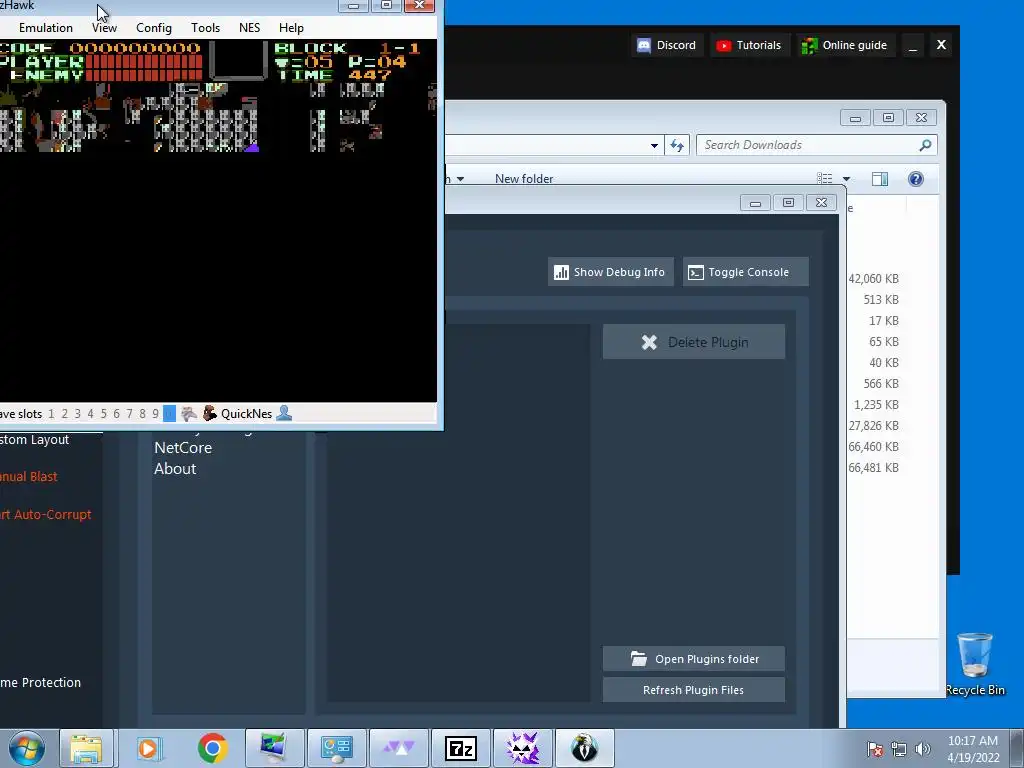Click Manual Blast in the left panel
The width and height of the screenshot is (1024, 768).
(x=29, y=477)
